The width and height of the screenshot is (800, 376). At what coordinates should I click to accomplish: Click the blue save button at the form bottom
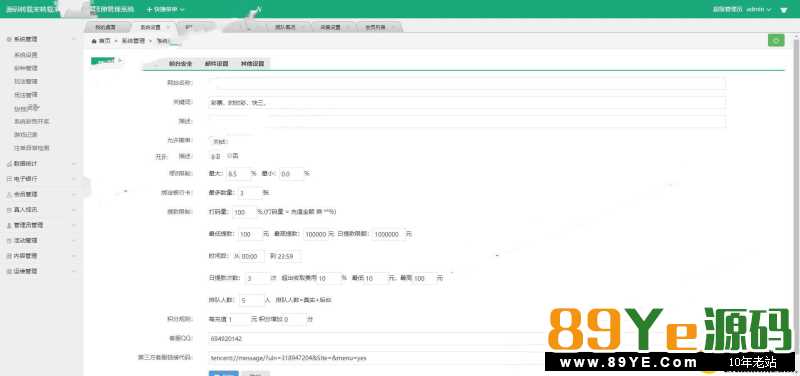coord(223,373)
